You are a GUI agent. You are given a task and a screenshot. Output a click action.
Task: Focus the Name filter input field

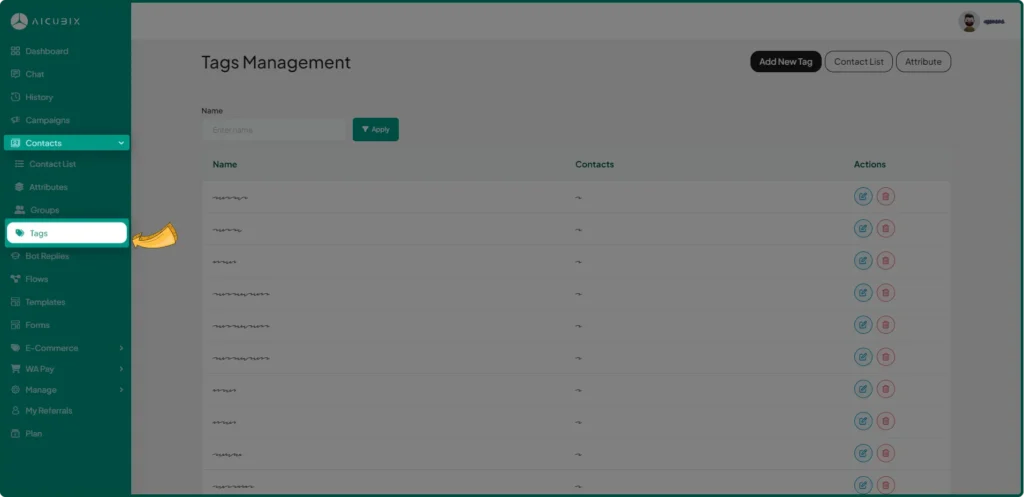pos(273,129)
